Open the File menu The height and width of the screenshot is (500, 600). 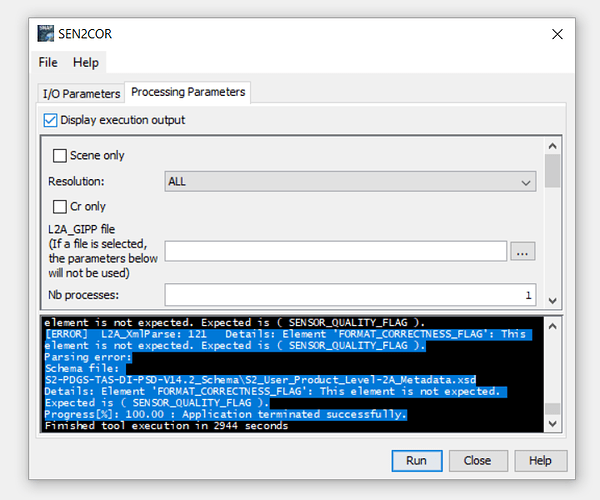click(48, 62)
